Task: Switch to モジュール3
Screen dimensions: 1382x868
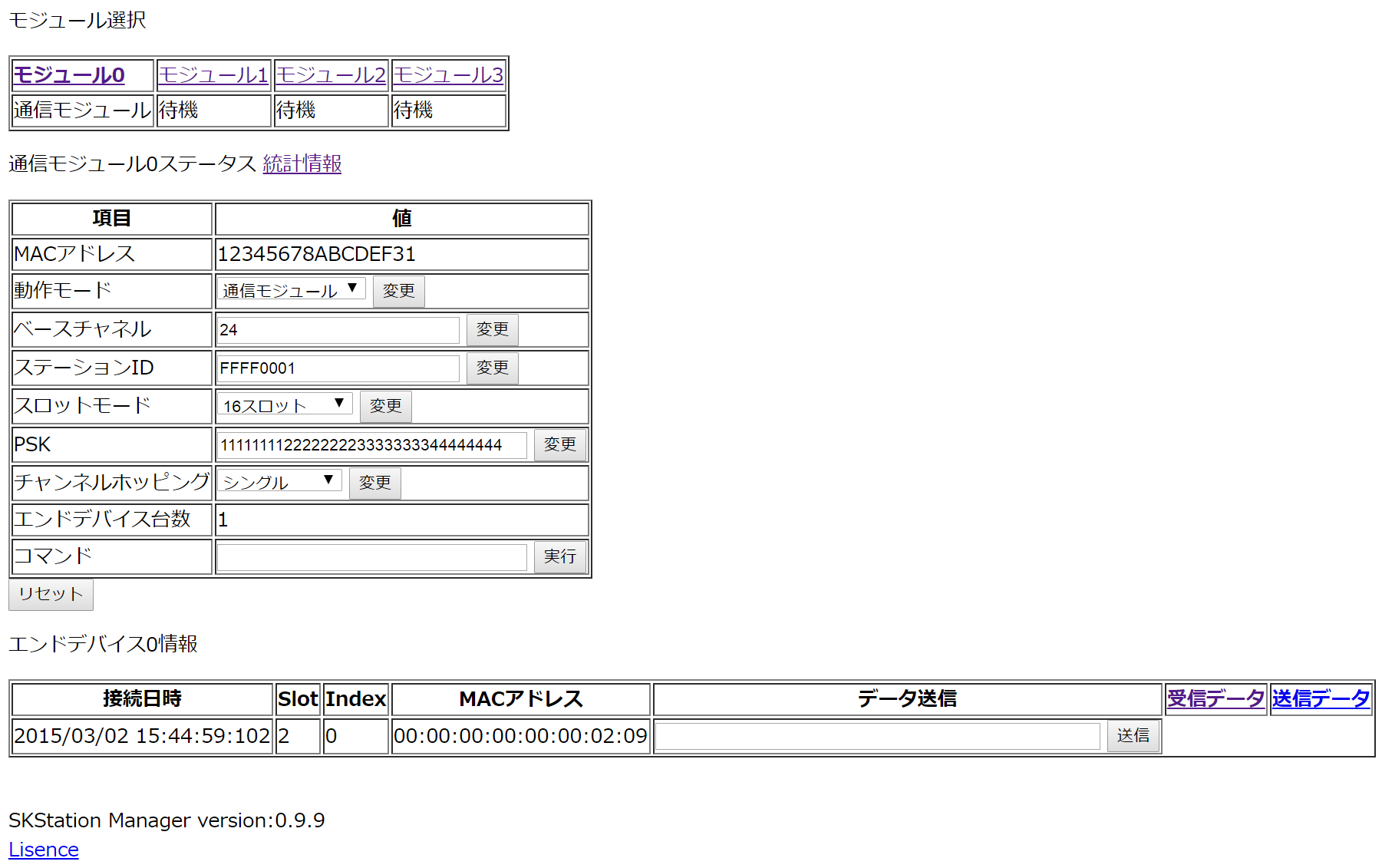Action: (x=448, y=75)
